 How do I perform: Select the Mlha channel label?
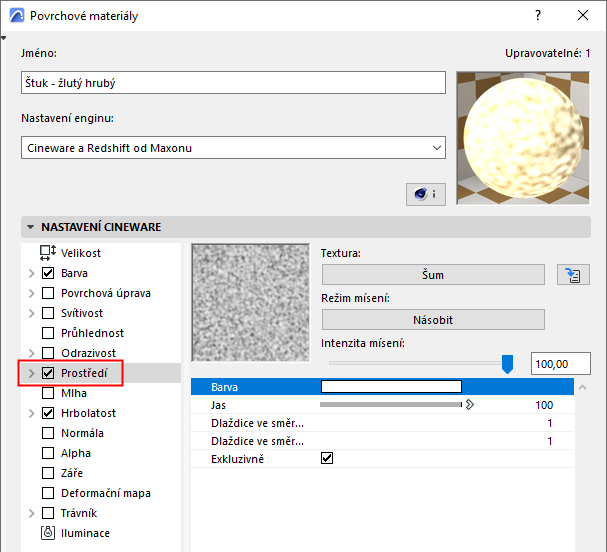click(x=74, y=393)
